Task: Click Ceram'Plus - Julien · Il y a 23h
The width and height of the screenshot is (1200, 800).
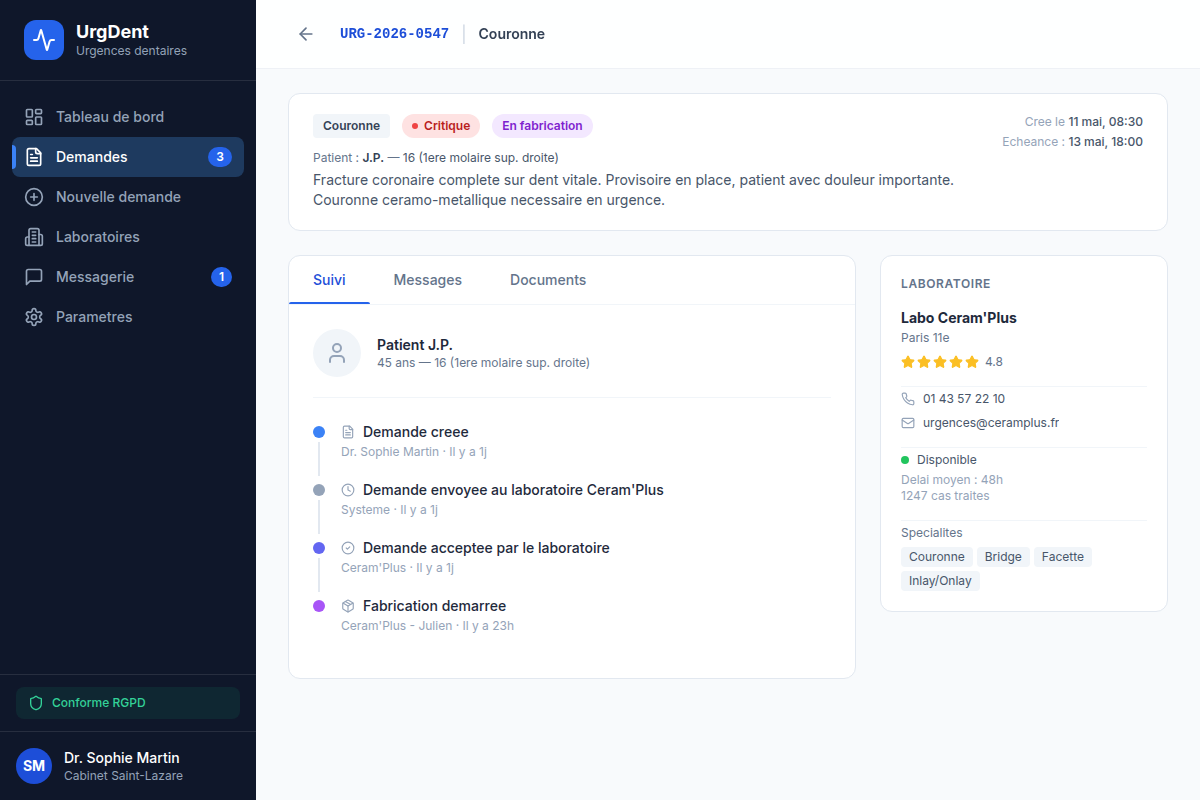Action: click(x=428, y=626)
